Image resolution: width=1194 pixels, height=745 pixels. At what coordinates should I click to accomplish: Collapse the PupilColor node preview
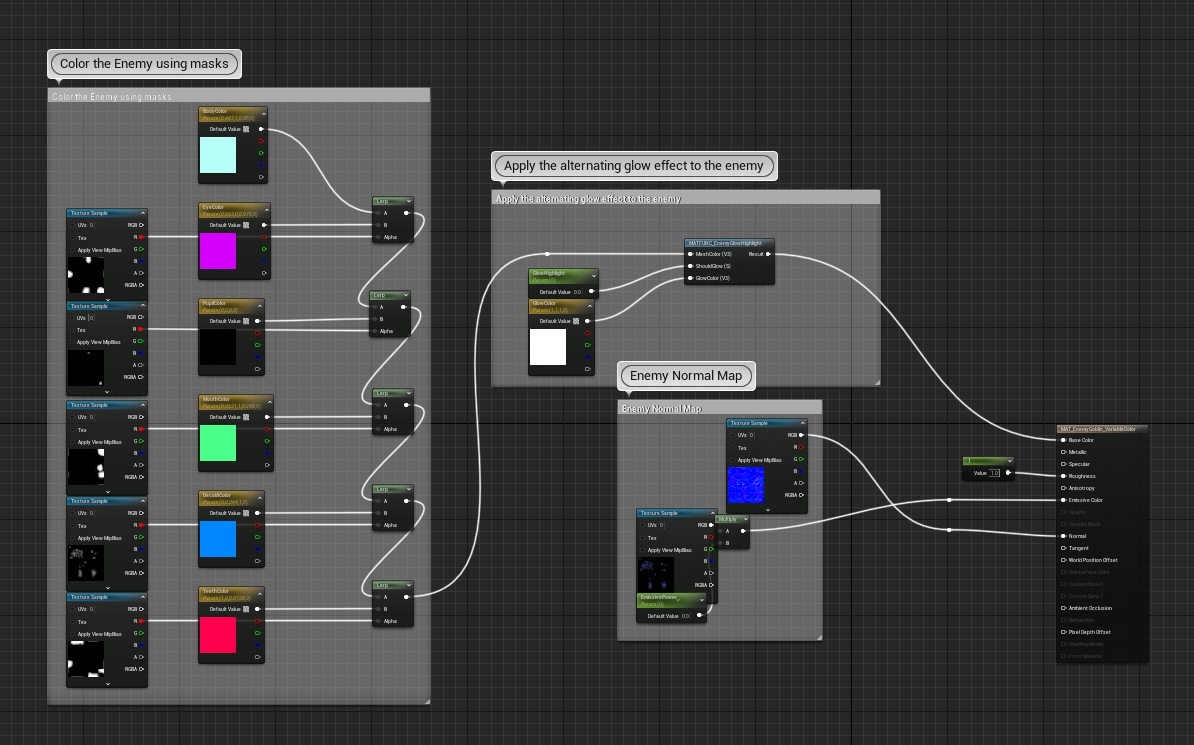pyautogui.click(x=260, y=305)
